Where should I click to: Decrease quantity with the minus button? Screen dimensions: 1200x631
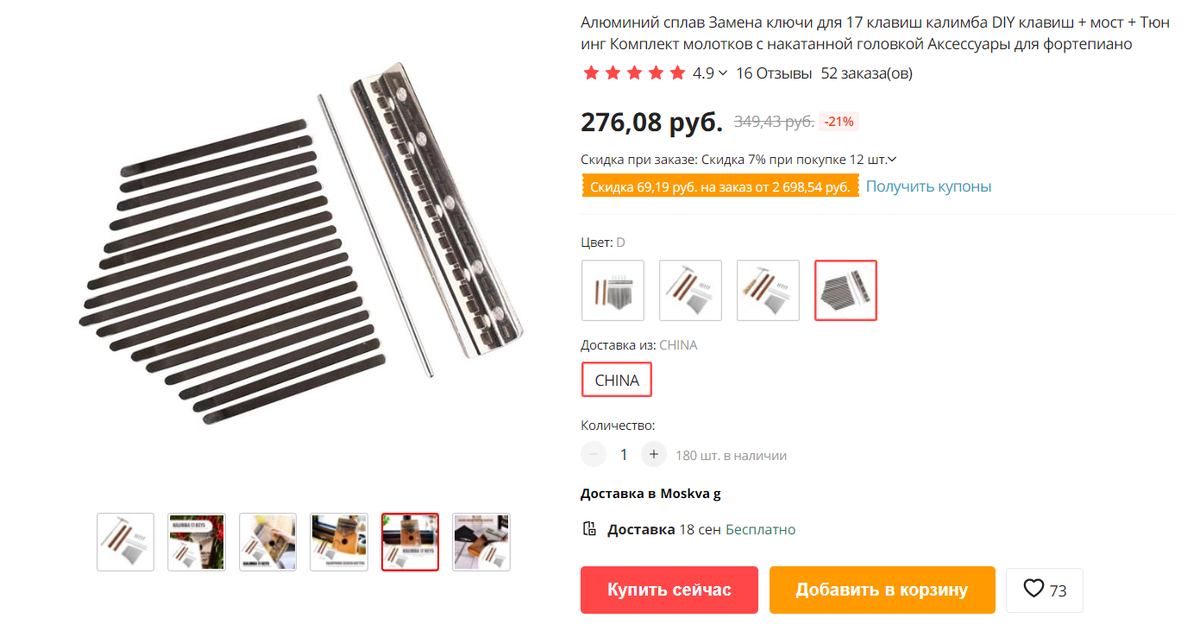(x=594, y=454)
